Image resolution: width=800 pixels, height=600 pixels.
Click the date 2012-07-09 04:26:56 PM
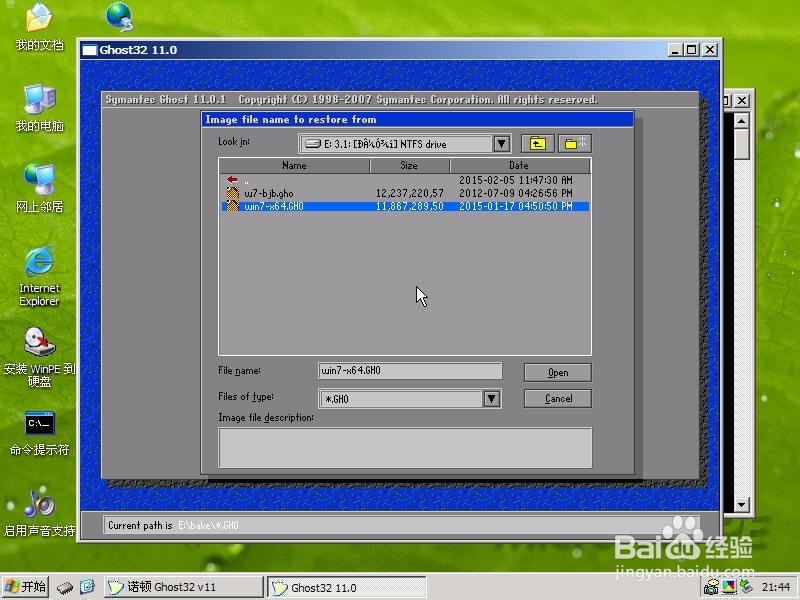tap(515, 193)
